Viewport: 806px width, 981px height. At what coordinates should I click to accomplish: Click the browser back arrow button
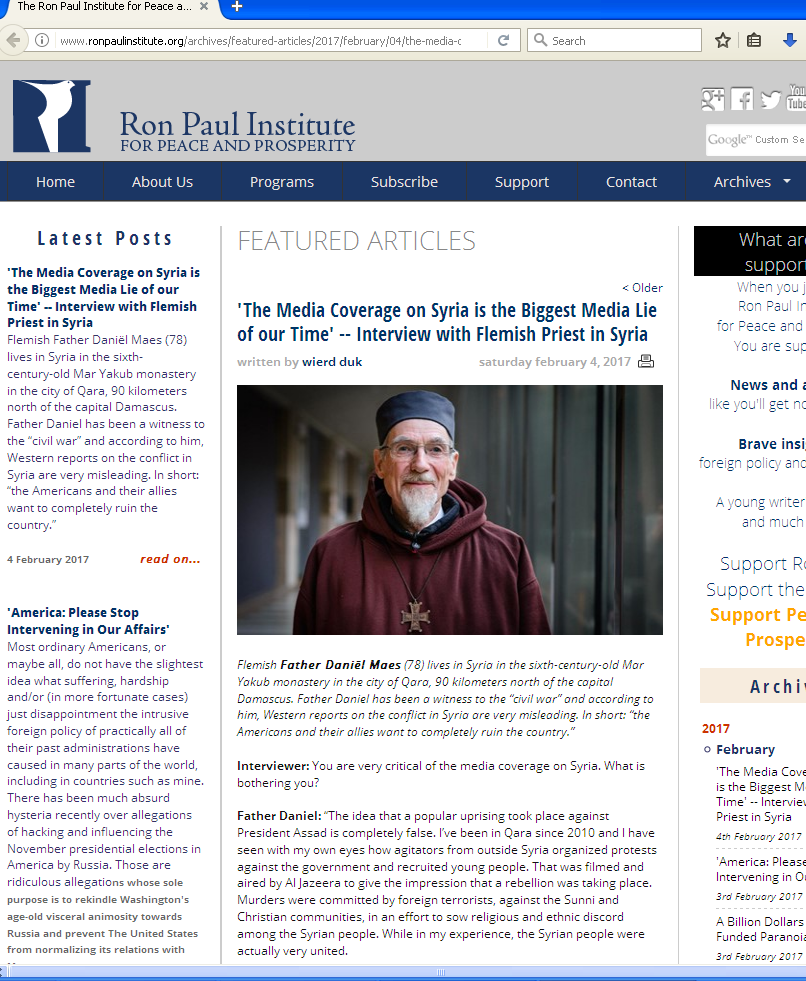(x=13, y=41)
